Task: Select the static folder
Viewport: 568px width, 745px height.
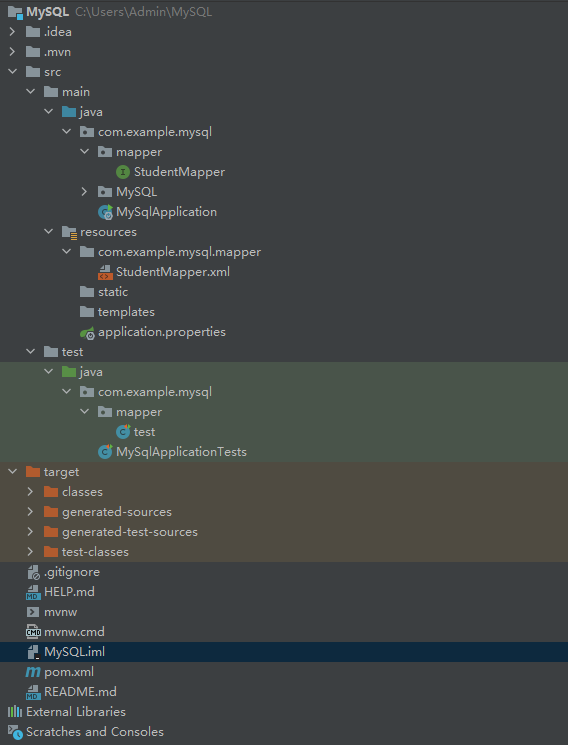Action: point(113,292)
